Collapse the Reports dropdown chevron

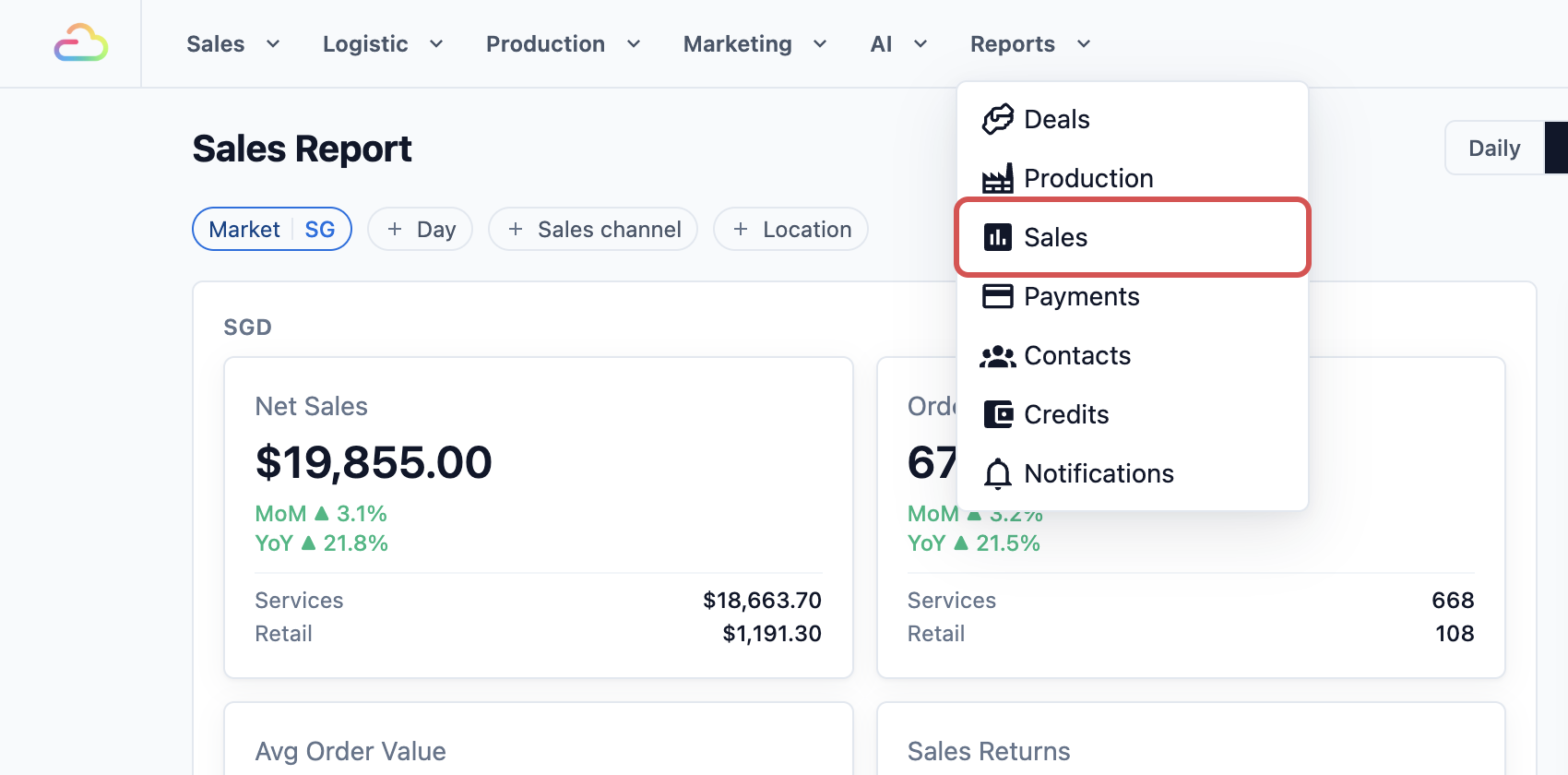tap(1084, 43)
